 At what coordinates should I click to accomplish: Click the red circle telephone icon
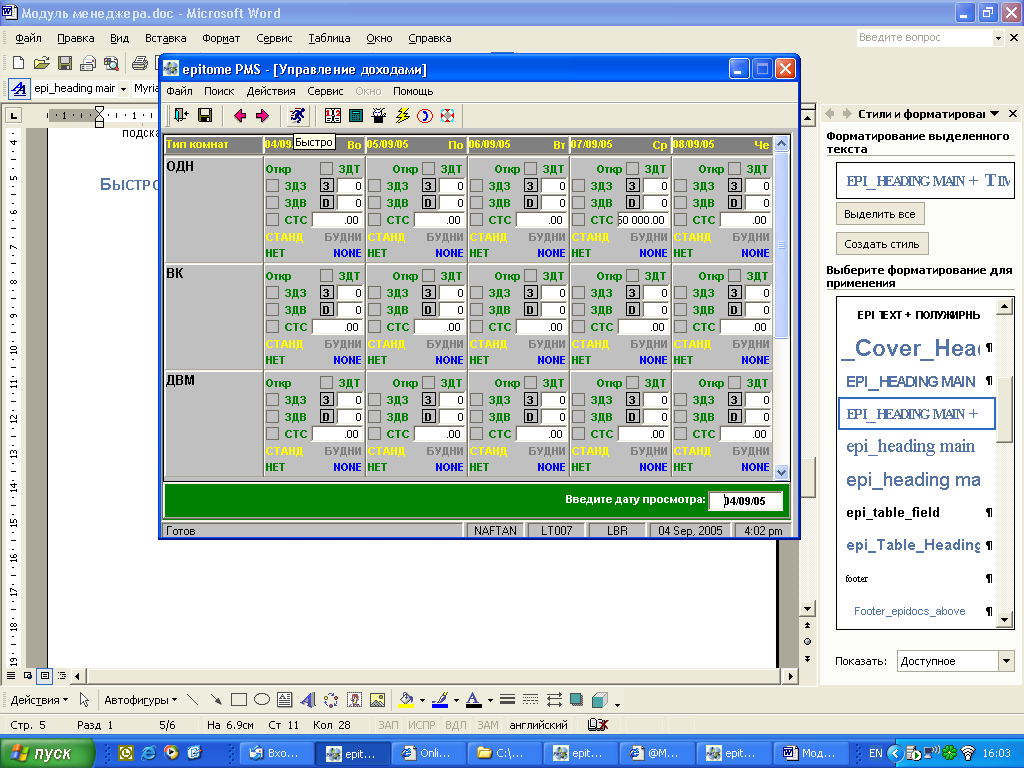click(424, 116)
